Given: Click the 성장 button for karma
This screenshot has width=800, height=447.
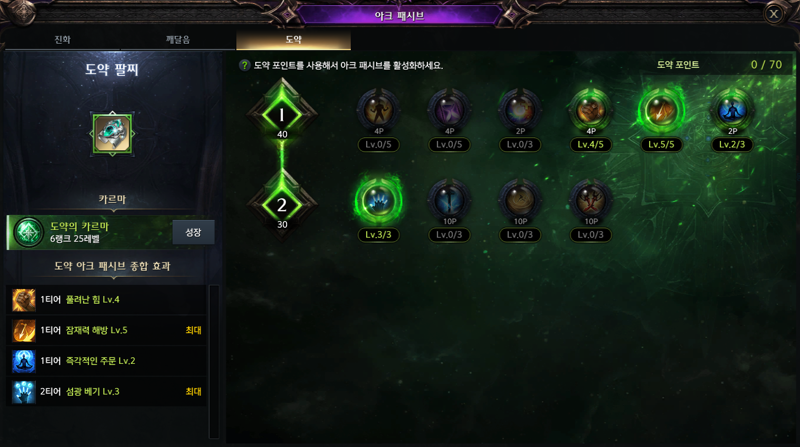Looking at the screenshot, I should click(x=193, y=232).
